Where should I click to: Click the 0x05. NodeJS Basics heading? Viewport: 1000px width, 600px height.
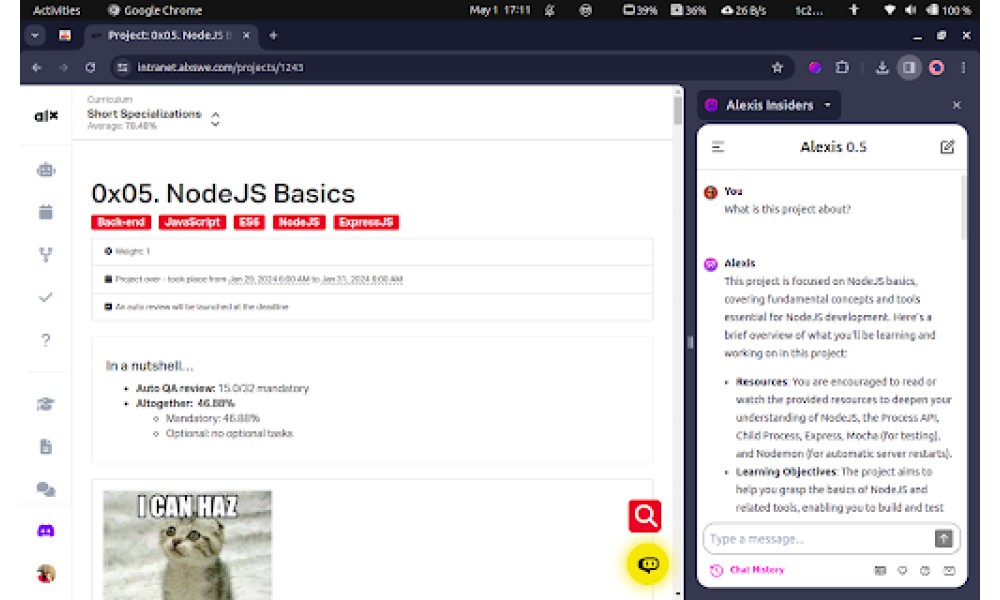click(223, 194)
